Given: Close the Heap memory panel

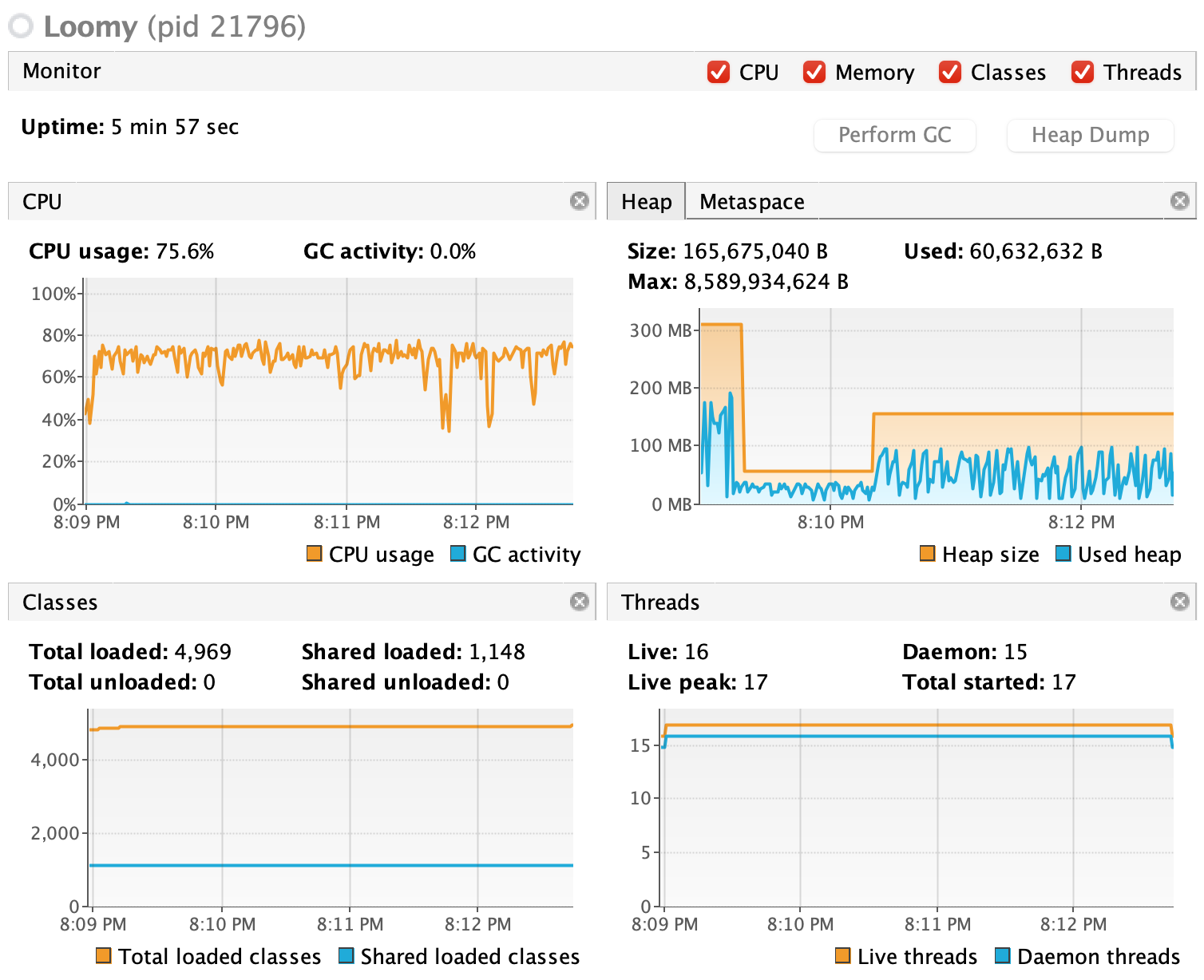Looking at the screenshot, I should tap(1179, 201).
